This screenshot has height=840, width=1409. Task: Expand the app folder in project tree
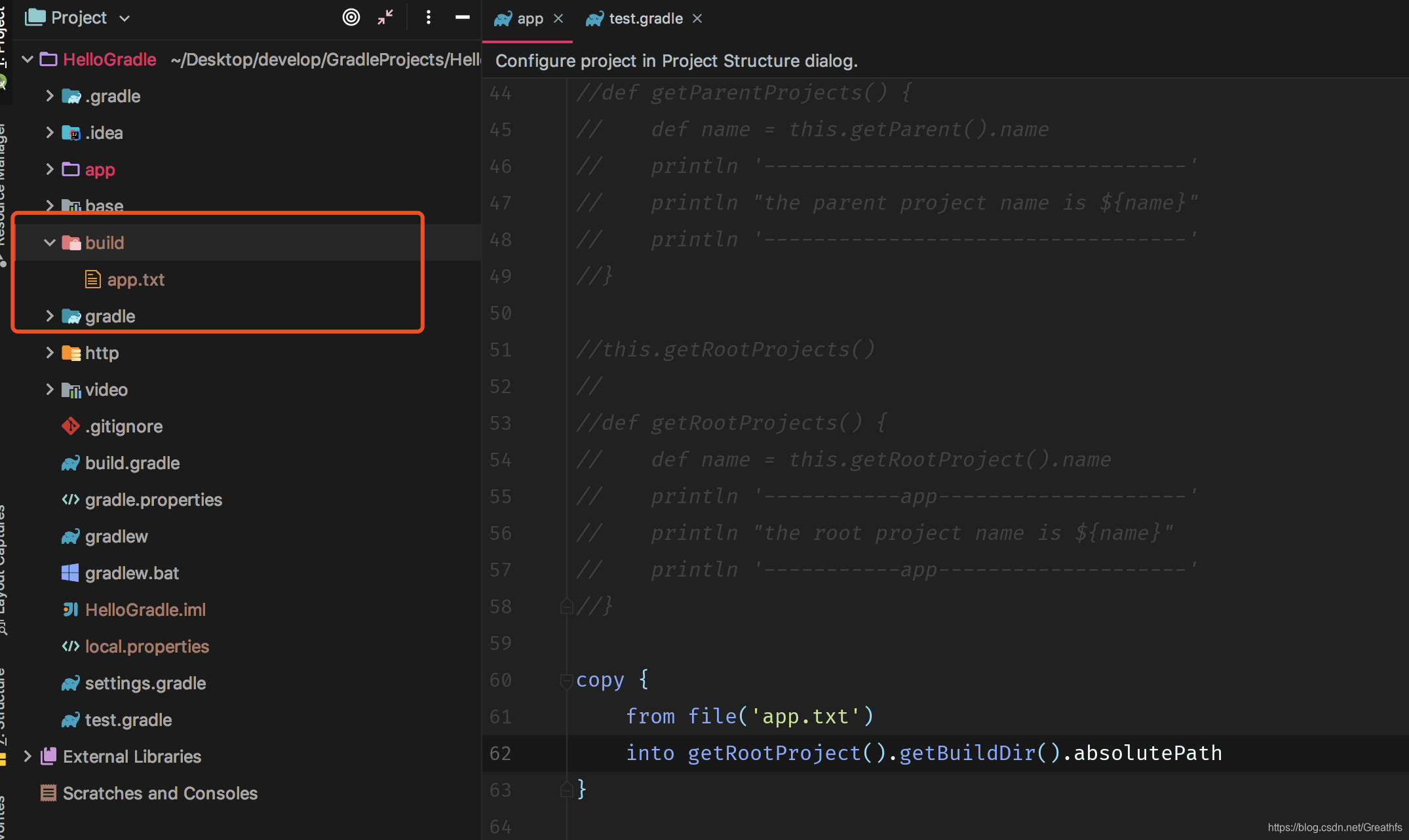pyautogui.click(x=51, y=169)
